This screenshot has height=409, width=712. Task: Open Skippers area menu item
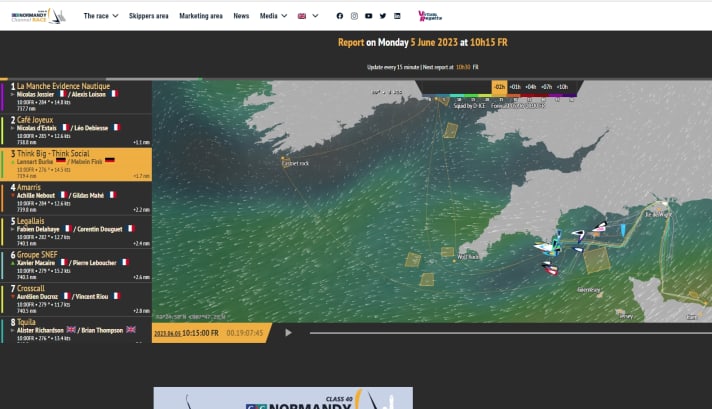click(x=148, y=16)
